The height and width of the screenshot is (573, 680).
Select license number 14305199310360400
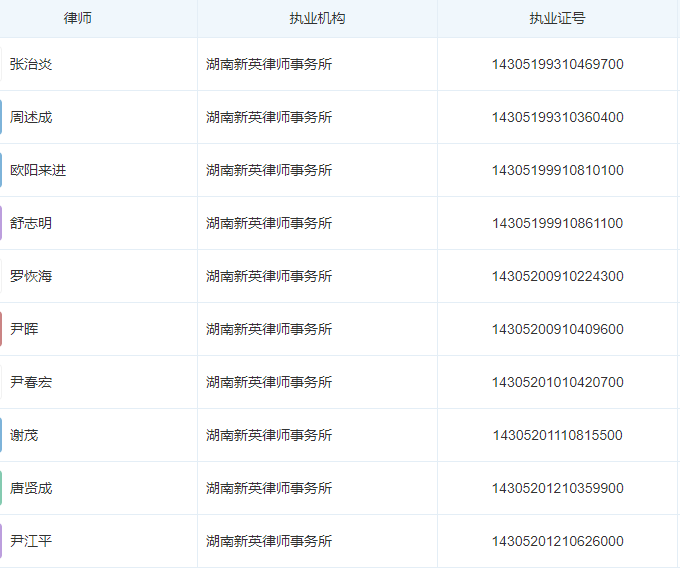pos(557,117)
